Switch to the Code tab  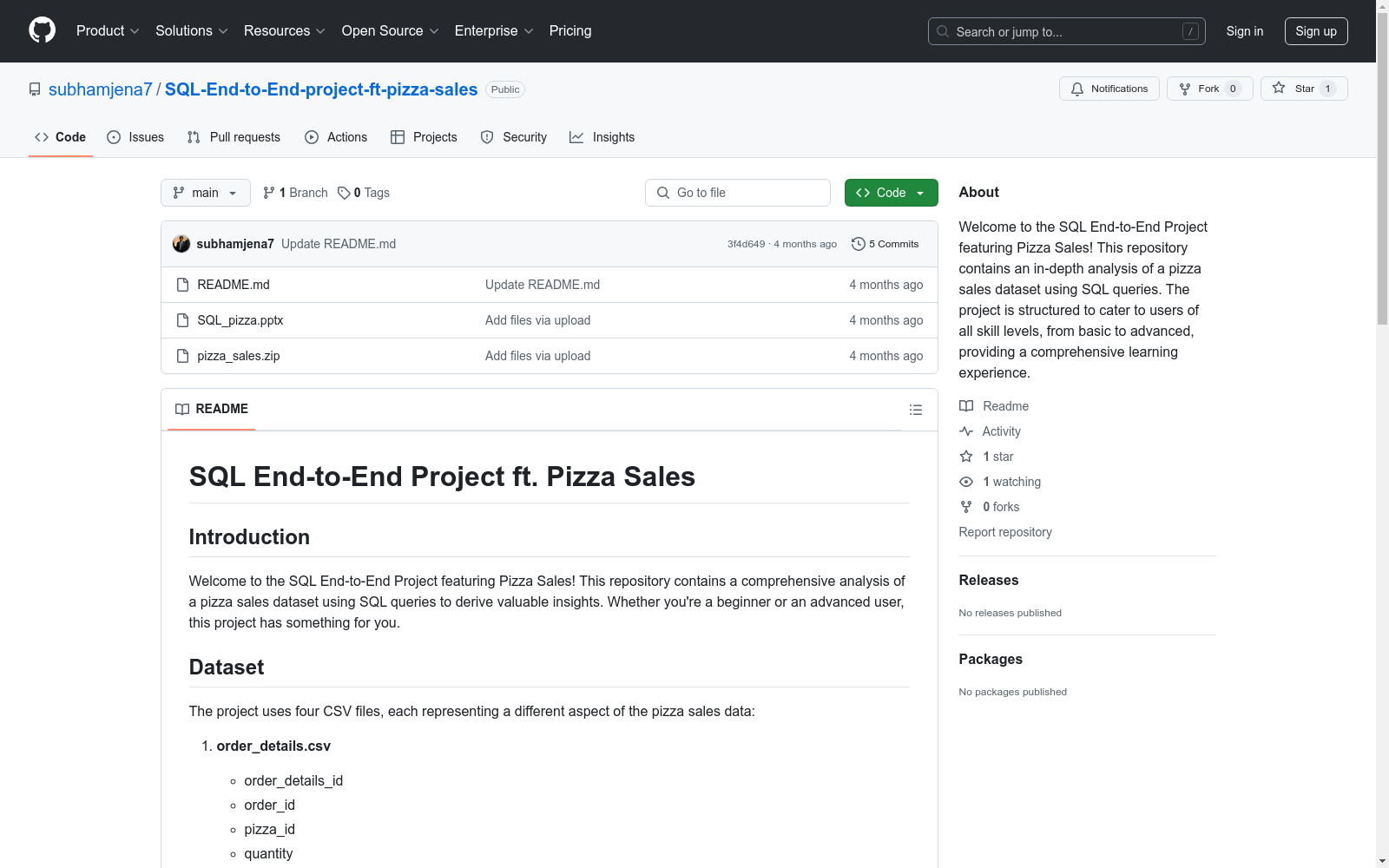point(61,137)
